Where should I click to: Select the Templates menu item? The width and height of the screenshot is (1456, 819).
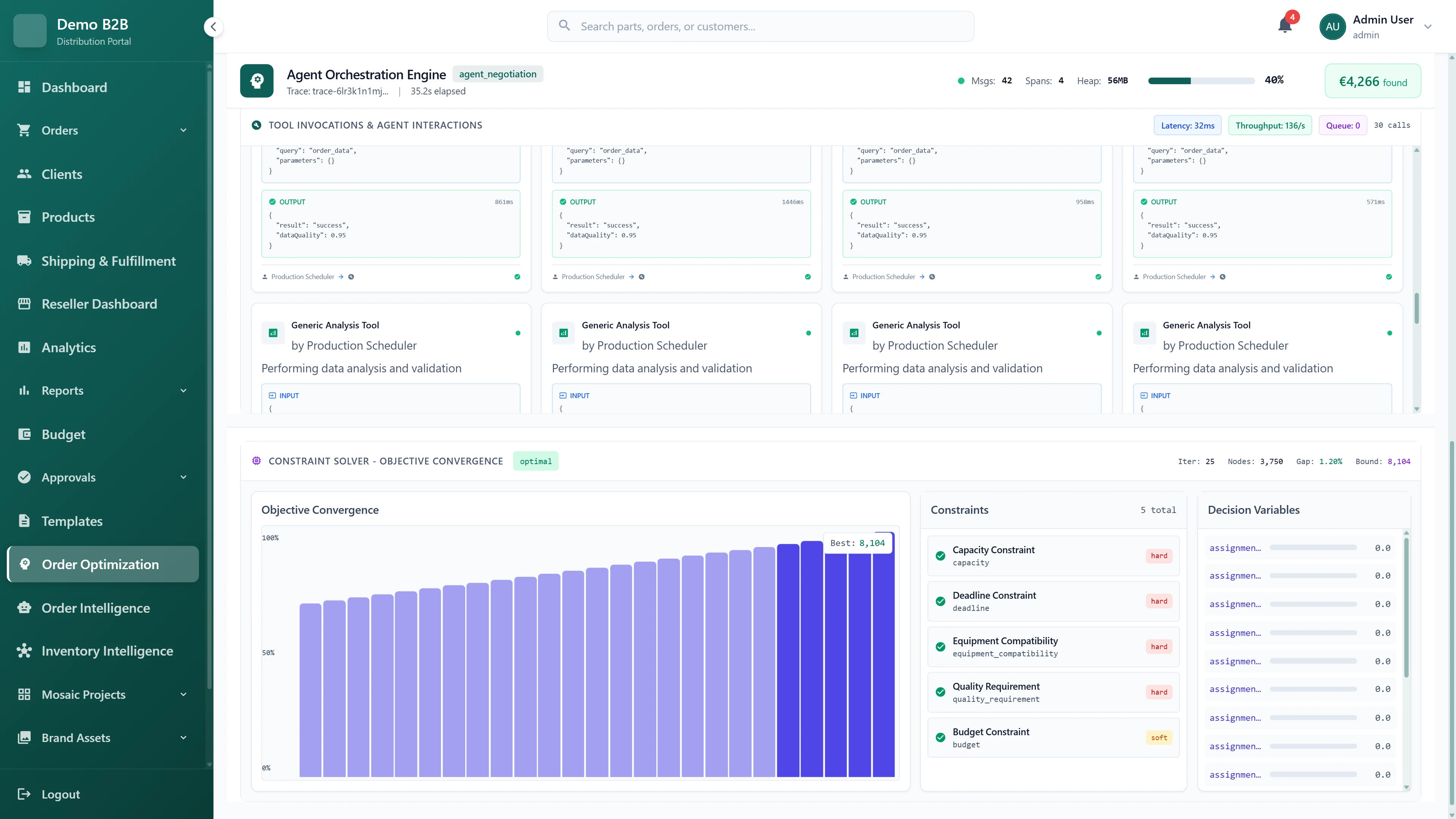tap(72, 521)
